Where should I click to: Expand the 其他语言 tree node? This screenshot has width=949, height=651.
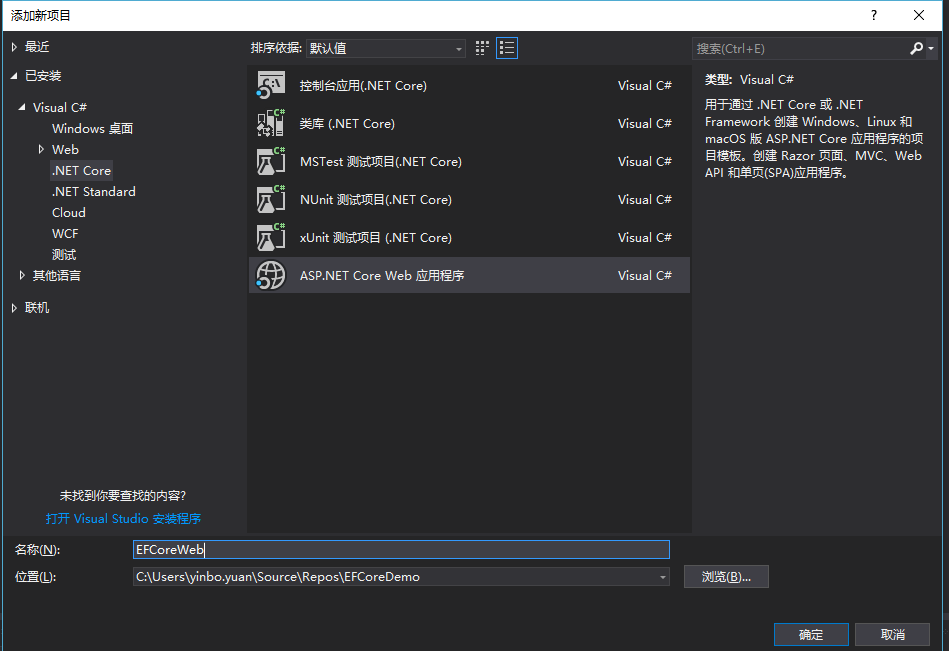22,275
